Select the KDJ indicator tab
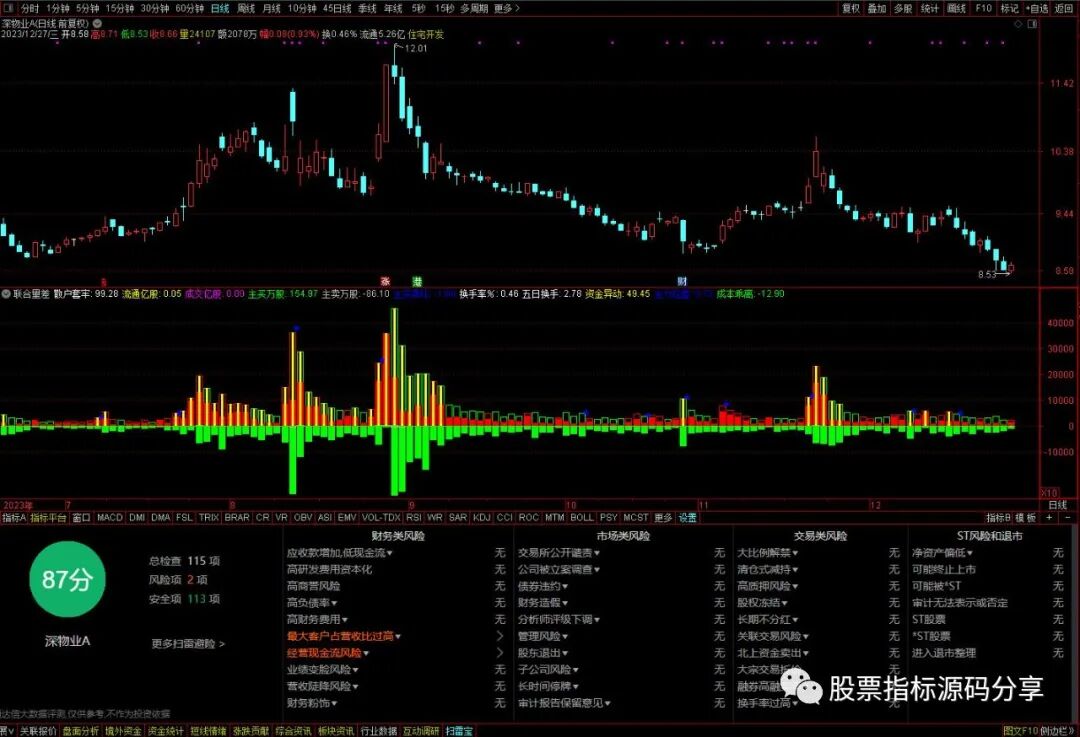The image size is (1080, 737). pos(481,517)
